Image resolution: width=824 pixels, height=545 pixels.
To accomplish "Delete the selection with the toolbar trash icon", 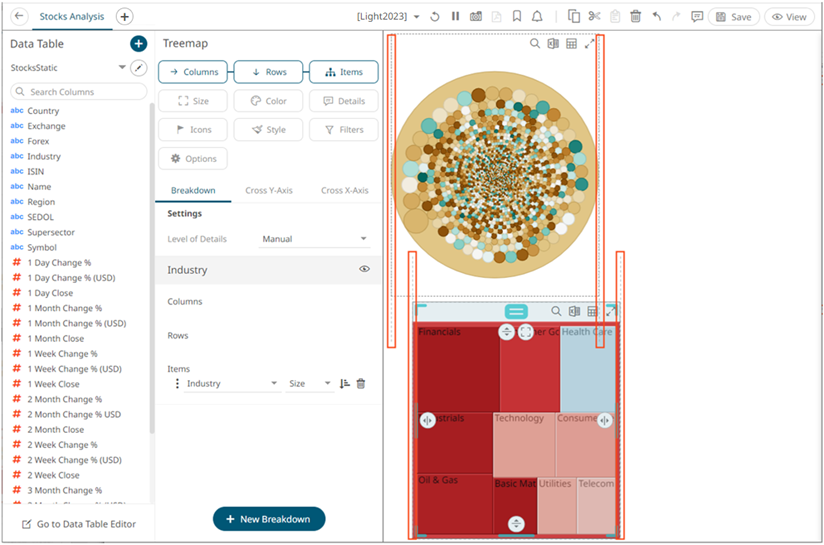I will tap(635, 16).
